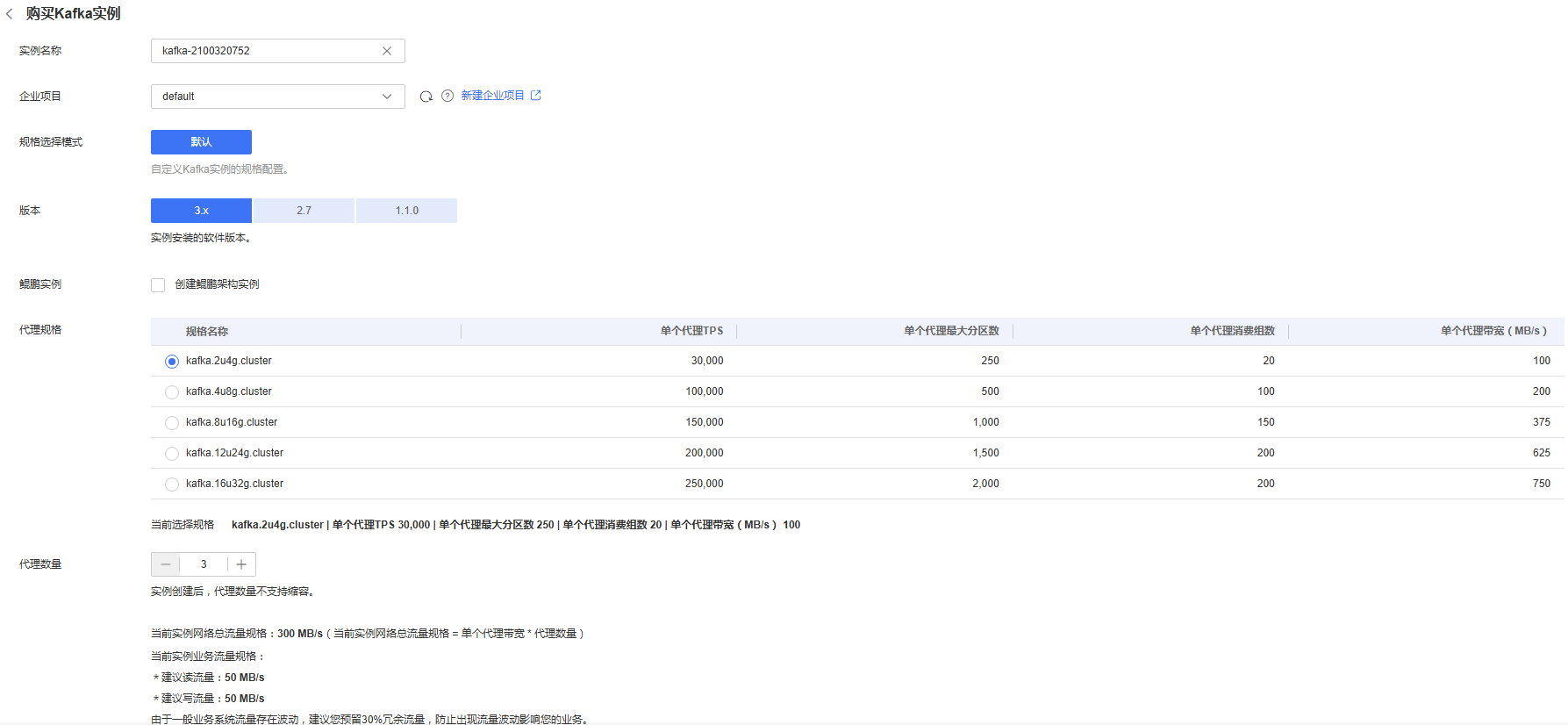Click the consumer groups value 150
The image size is (1568, 725).
(x=1266, y=422)
